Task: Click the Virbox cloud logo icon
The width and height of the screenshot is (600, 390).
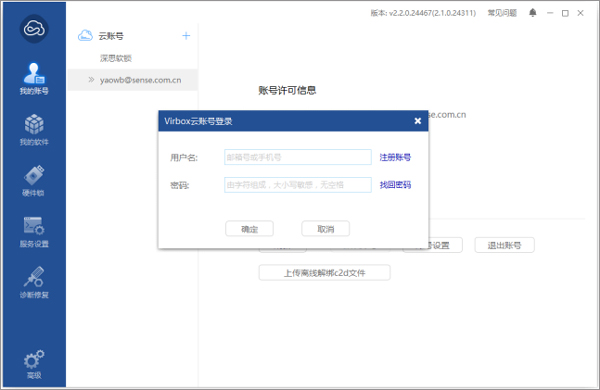Action: coord(34,29)
